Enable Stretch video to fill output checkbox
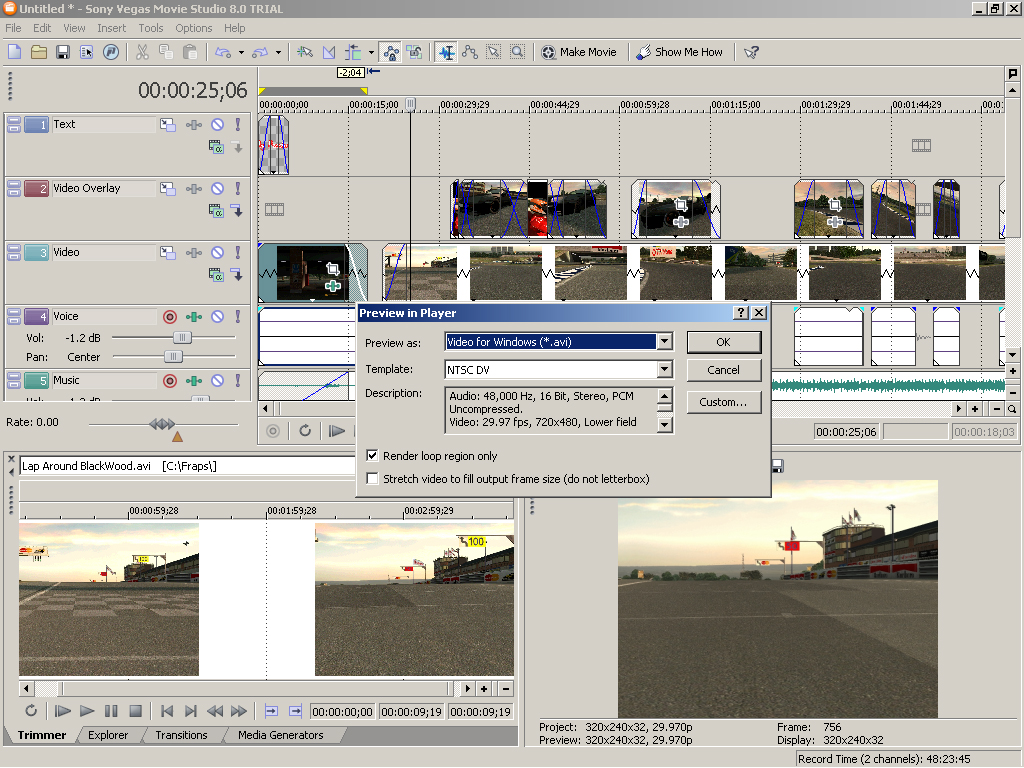The height and width of the screenshot is (768, 1024). click(373, 479)
